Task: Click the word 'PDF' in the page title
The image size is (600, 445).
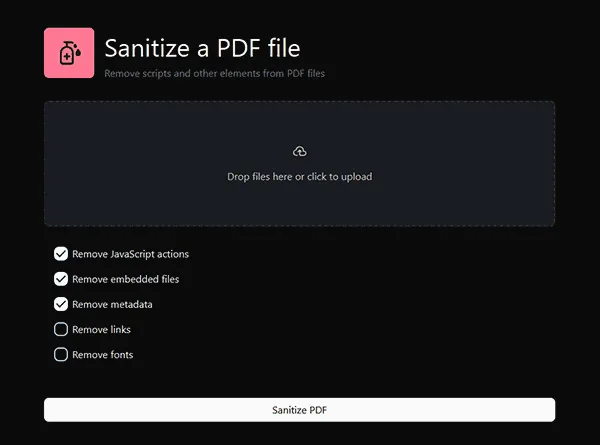Action: click(239, 48)
